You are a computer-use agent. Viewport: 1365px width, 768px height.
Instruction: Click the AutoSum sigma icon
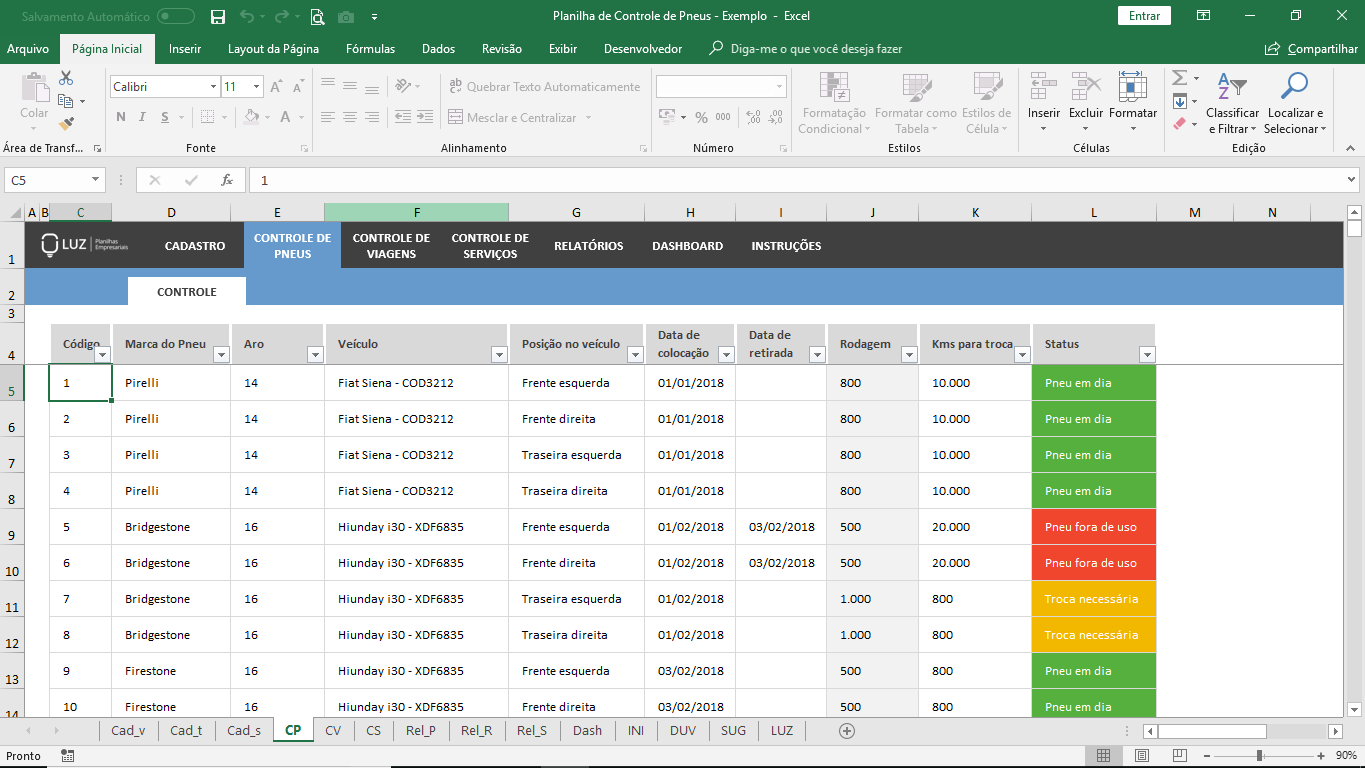[x=1179, y=78]
